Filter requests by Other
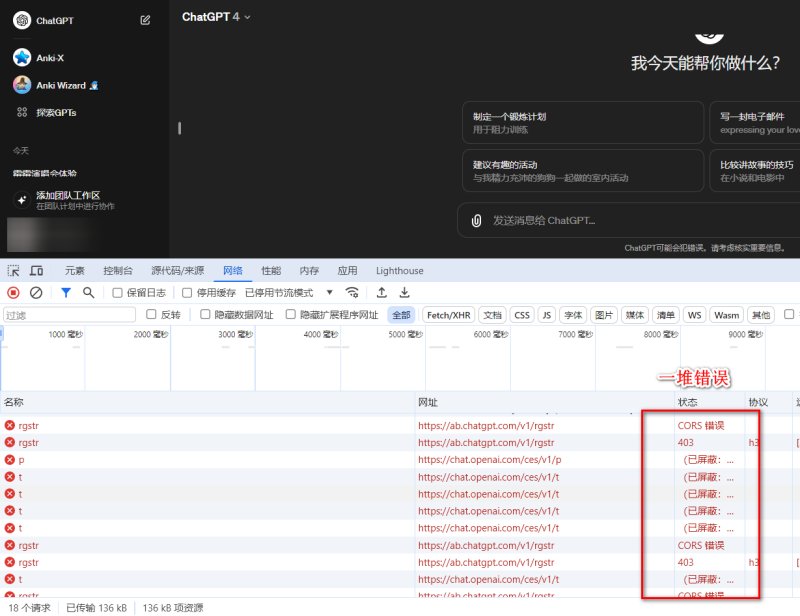Screen dimensions: 800x616 [761, 315]
